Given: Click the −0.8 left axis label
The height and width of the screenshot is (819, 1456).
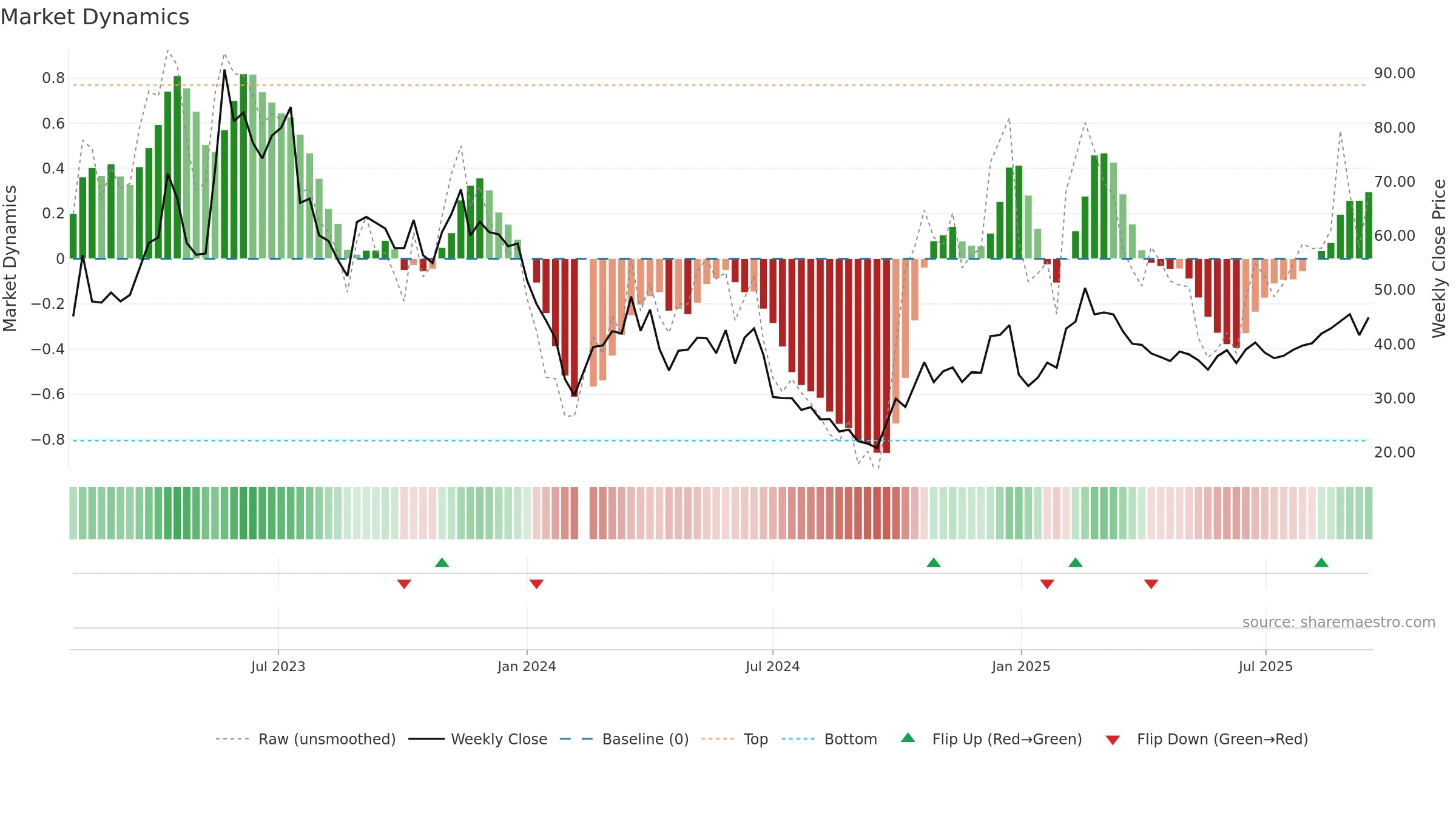Looking at the screenshot, I should 48,440.
